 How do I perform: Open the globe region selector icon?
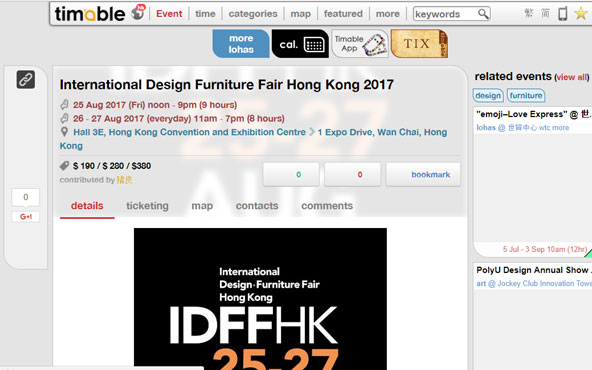point(138,12)
